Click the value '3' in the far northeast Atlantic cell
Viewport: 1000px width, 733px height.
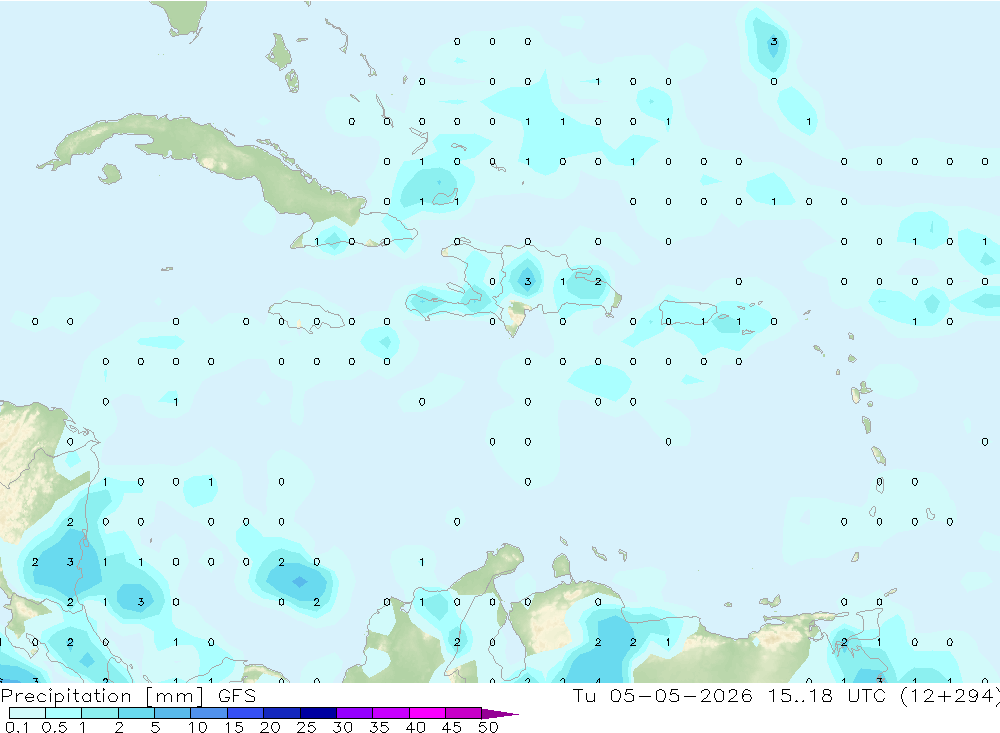point(774,41)
